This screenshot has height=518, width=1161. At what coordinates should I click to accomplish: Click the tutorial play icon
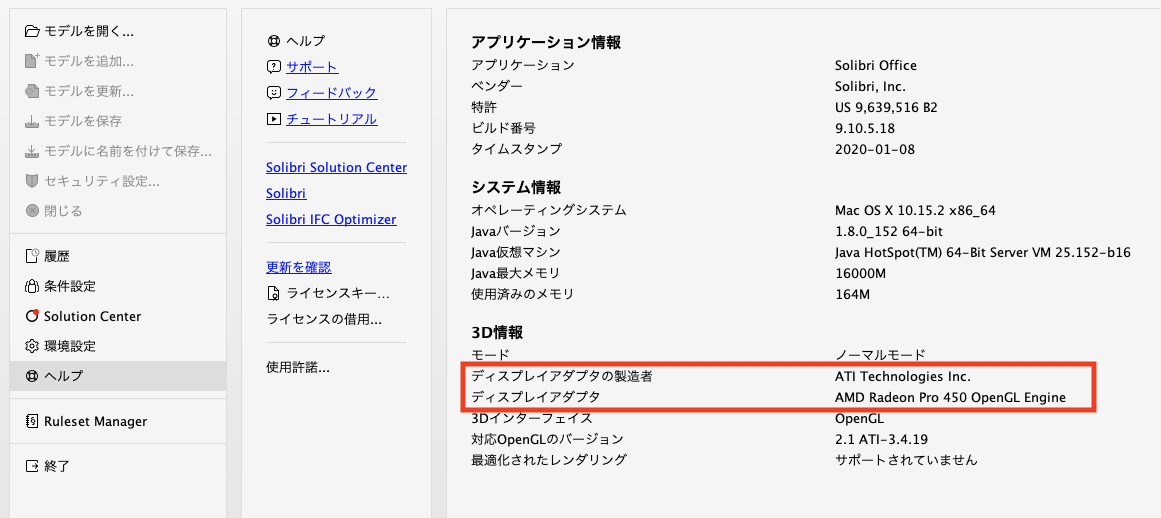[x=274, y=119]
